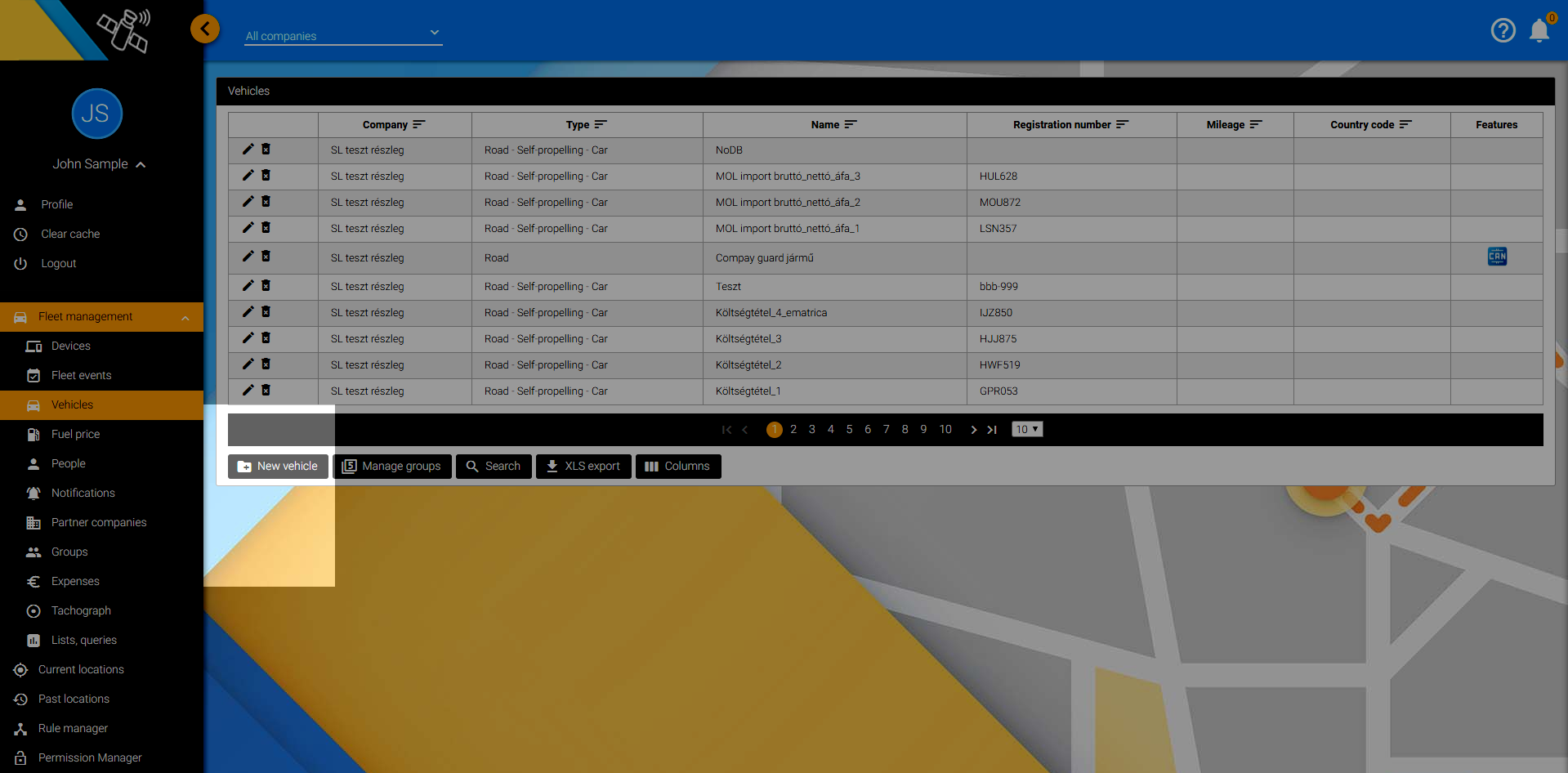1568x773 pixels.
Task: Jump to page 5 of results
Action: click(849, 430)
